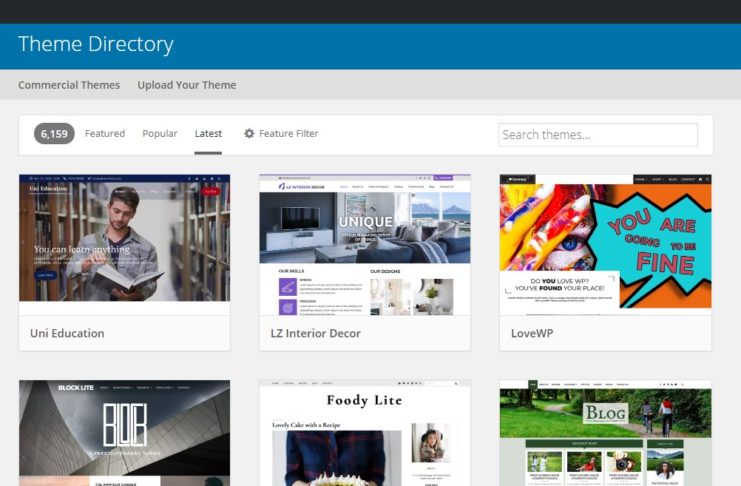Open the LZ Interior Decor theme thumbnail
The width and height of the screenshot is (741, 486).
365,244
